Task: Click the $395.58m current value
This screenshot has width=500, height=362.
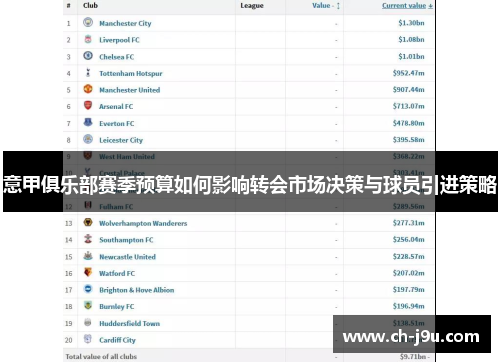Action: (x=409, y=140)
